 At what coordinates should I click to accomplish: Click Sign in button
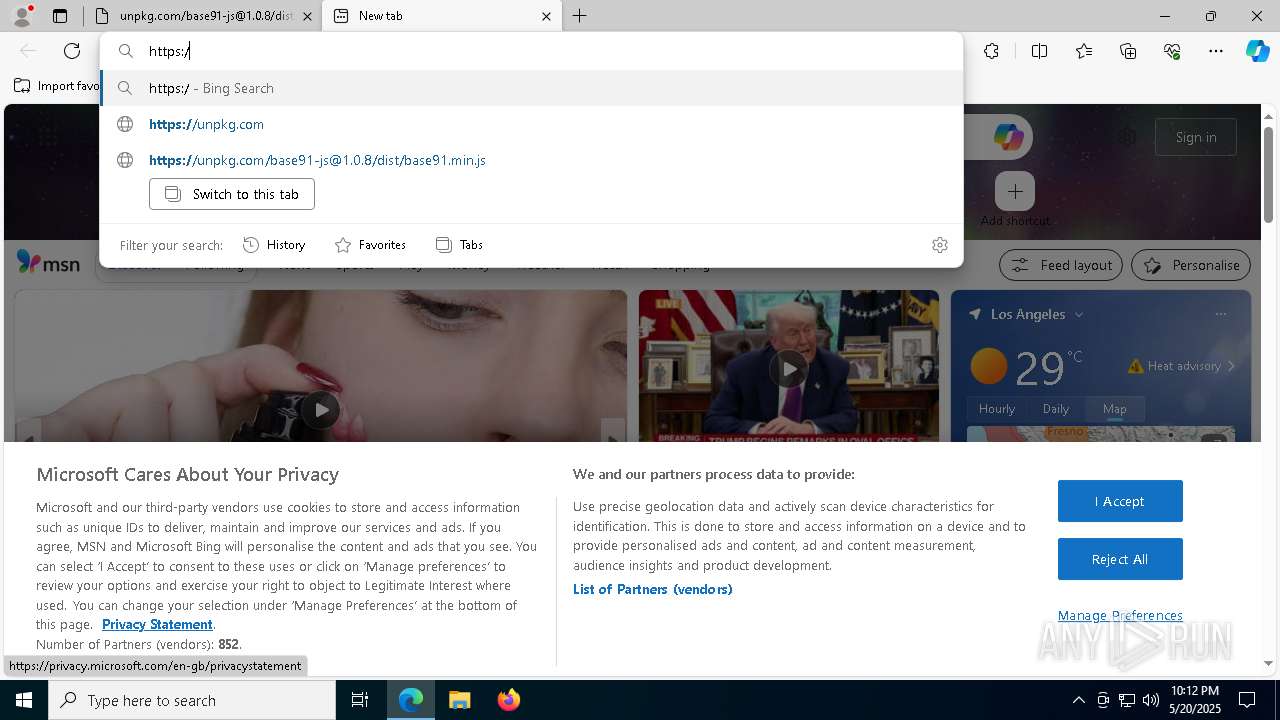pos(1196,137)
